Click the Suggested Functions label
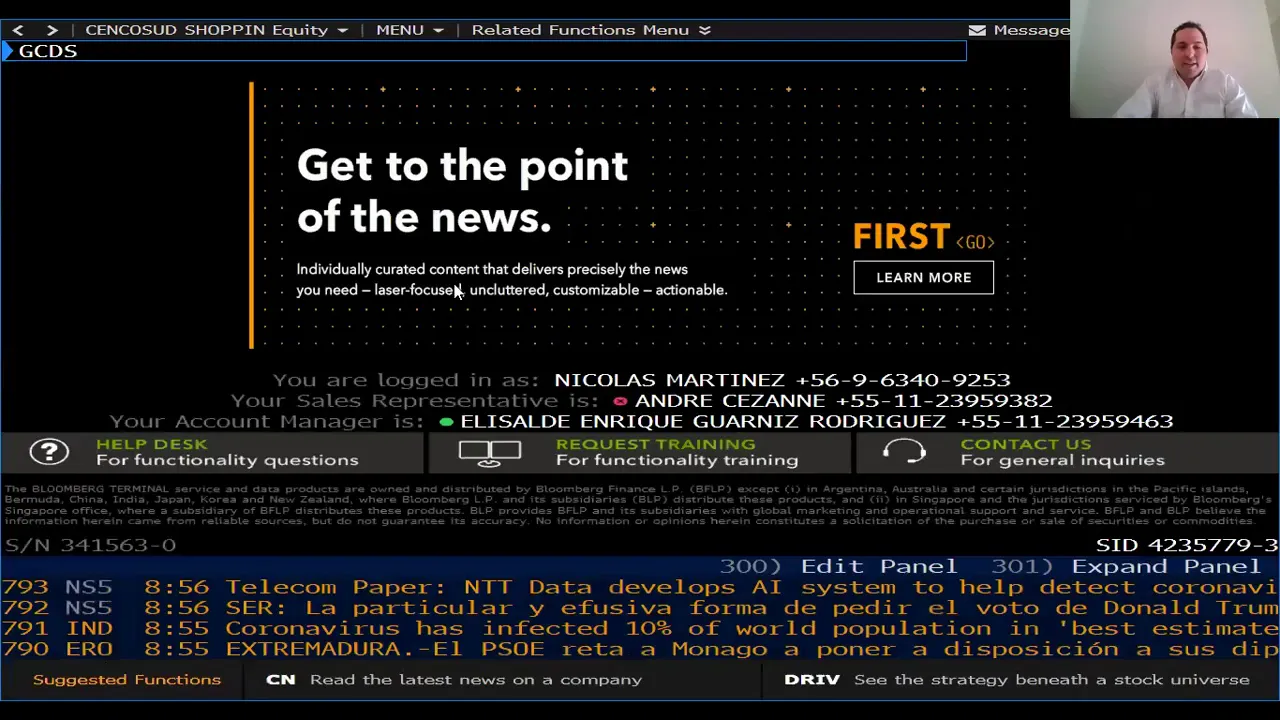 click(127, 680)
